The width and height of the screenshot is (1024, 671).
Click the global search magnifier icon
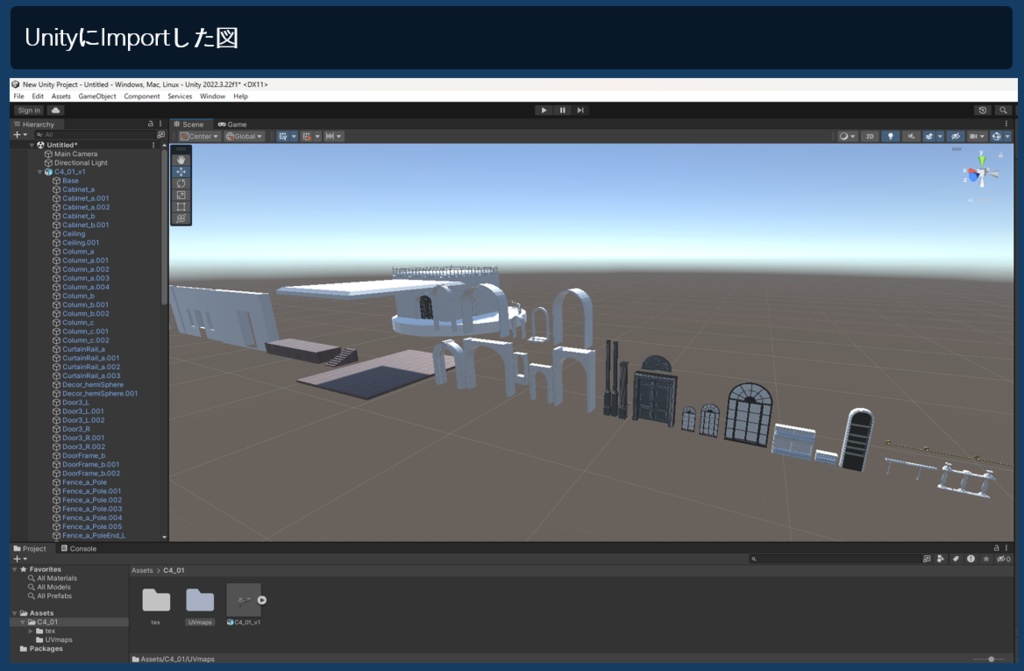click(1003, 110)
